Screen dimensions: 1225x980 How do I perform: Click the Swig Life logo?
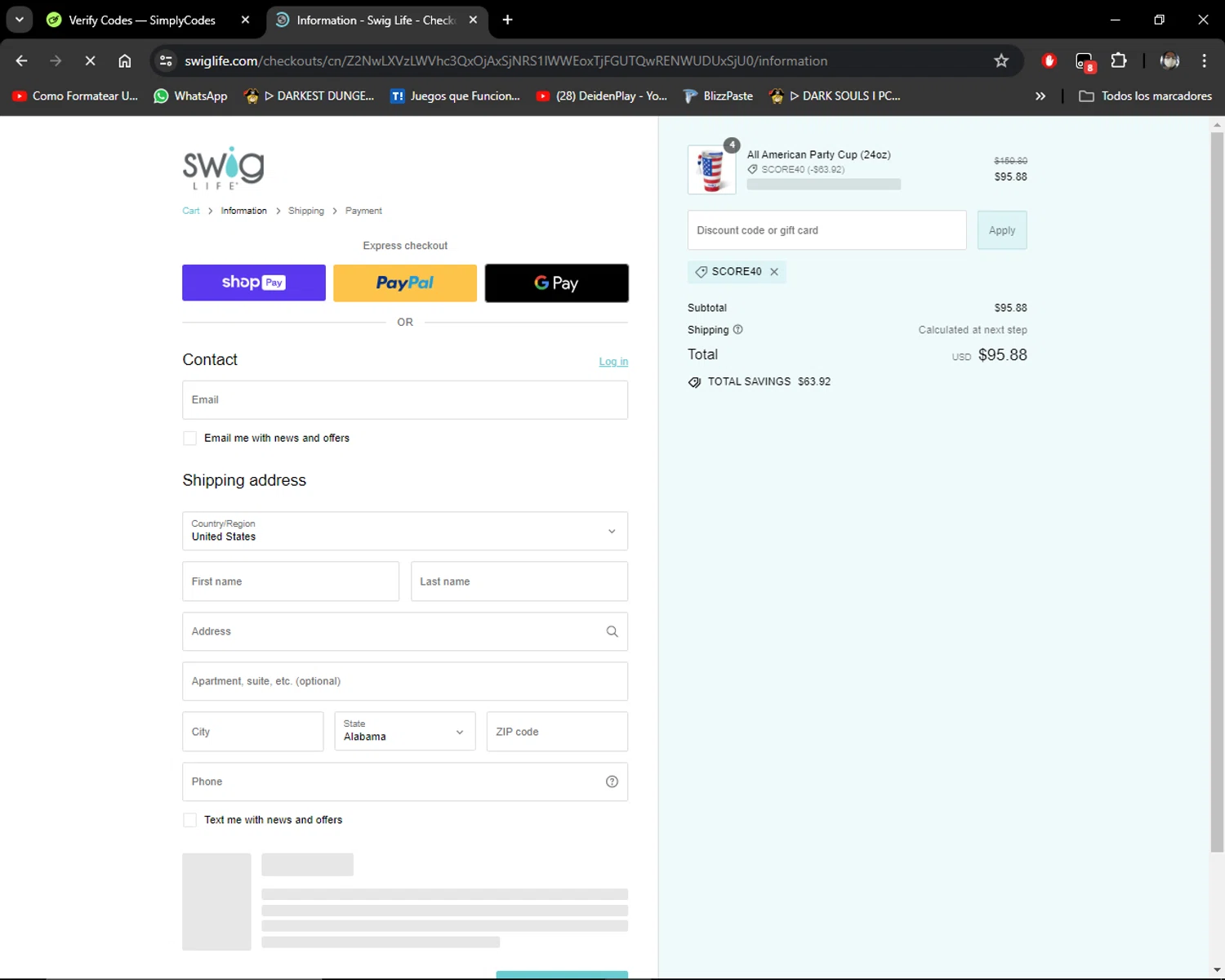(223, 167)
